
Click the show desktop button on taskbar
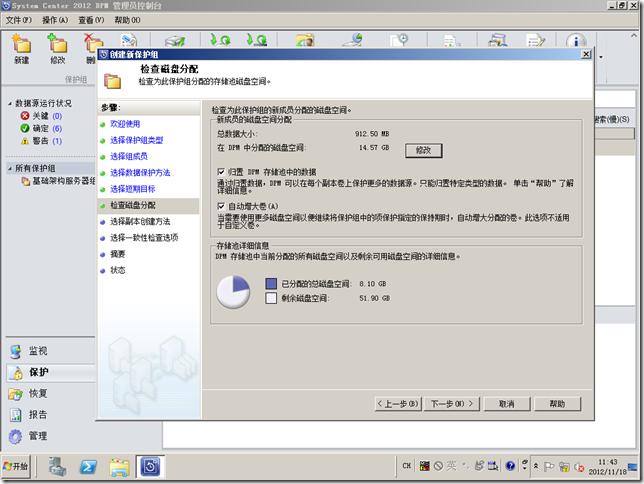point(633,467)
